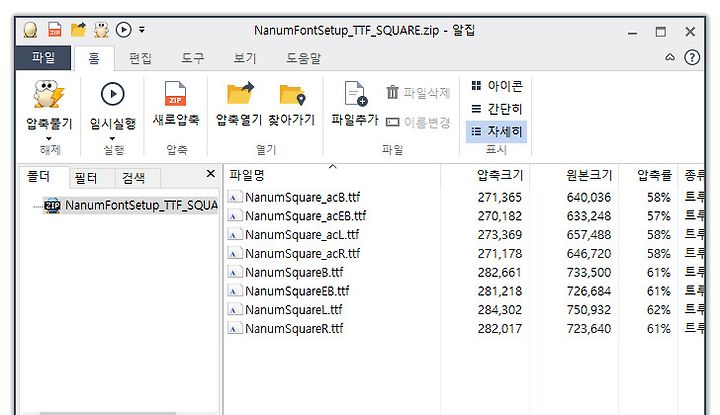
Task: Sort by the 압축률 column header
Action: click(648, 175)
